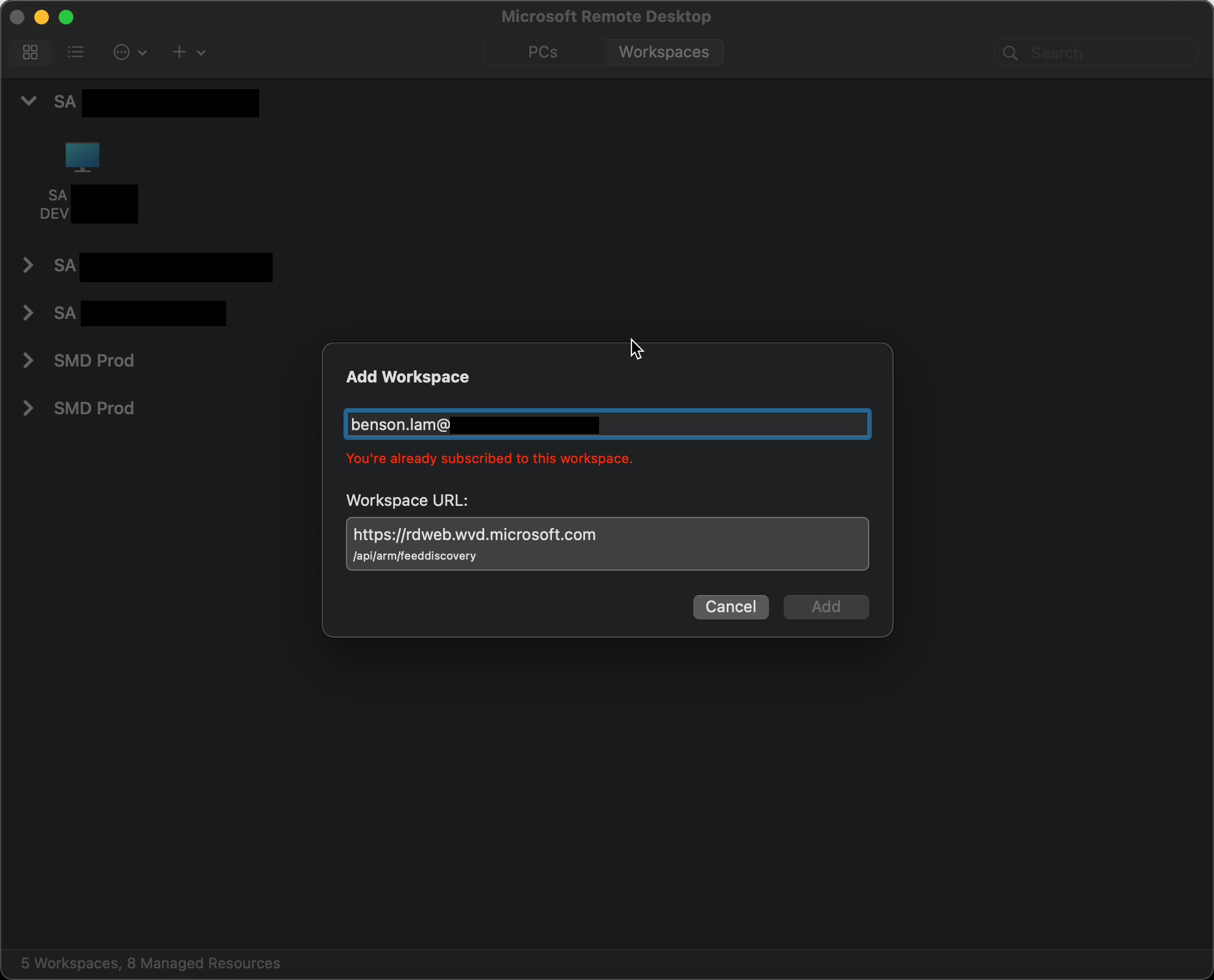Open the dropdown arrow next to plus
Viewport: 1214px width, 980px height.
point(201,53)
